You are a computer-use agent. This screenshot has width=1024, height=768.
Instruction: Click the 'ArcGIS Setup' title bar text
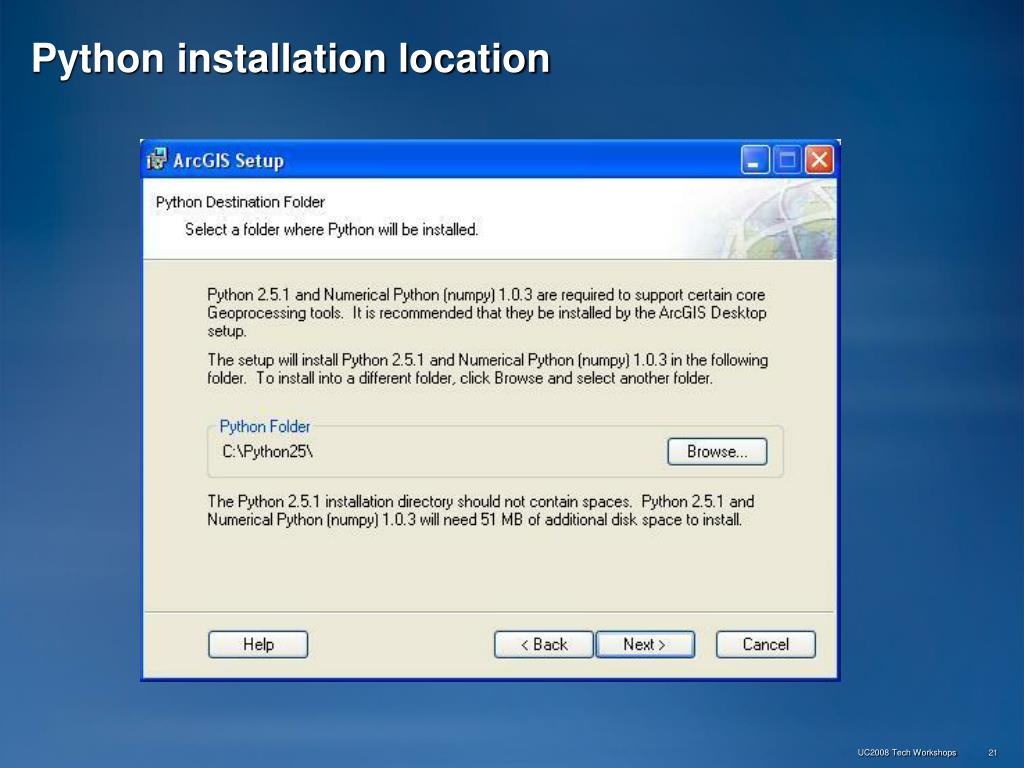[228, 160]
